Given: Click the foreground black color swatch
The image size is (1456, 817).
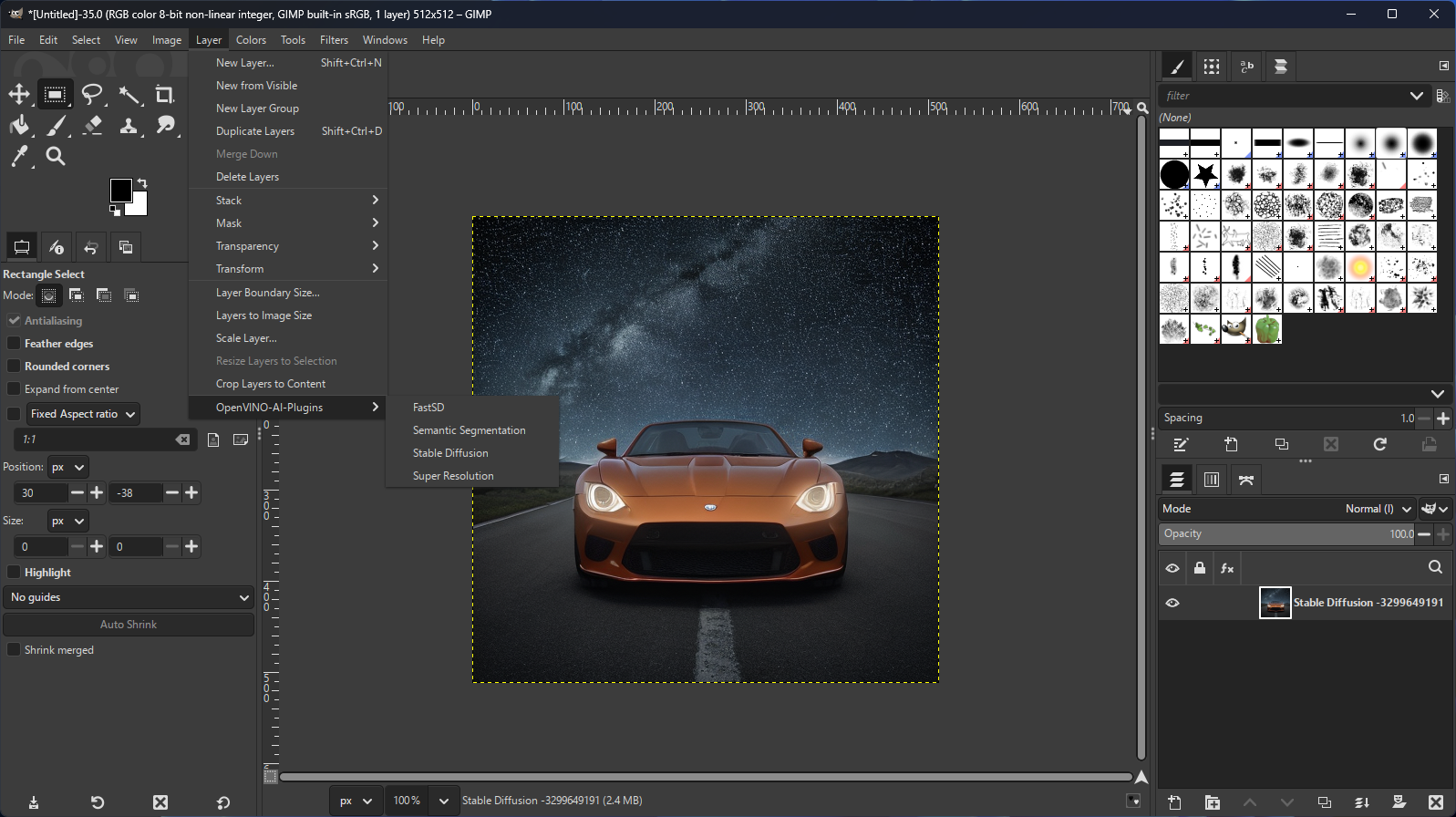Looking at the screenshot, I should (119, 189).
